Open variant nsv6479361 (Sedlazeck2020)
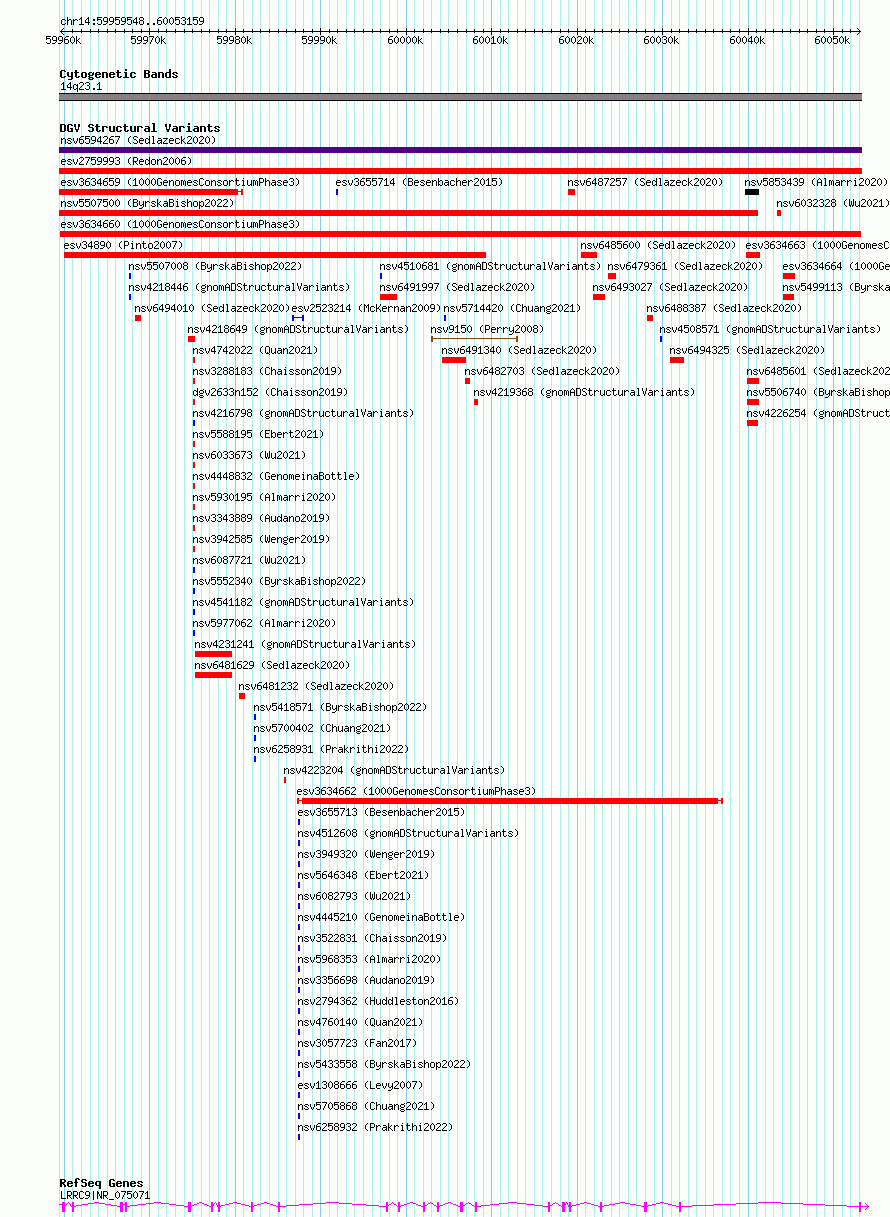The height and width of the screenshot is (1217, 890). [x=685, y=266]
